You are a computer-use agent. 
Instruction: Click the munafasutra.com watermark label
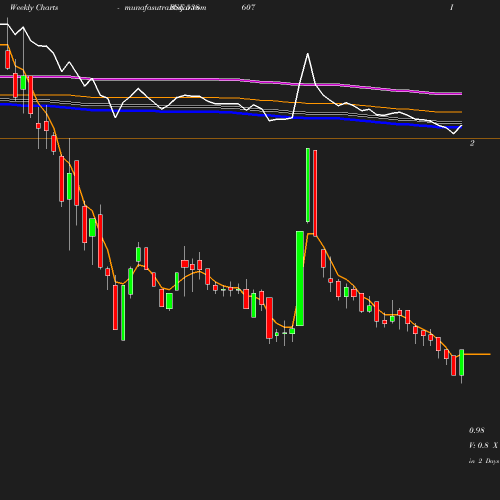(165, 7)
